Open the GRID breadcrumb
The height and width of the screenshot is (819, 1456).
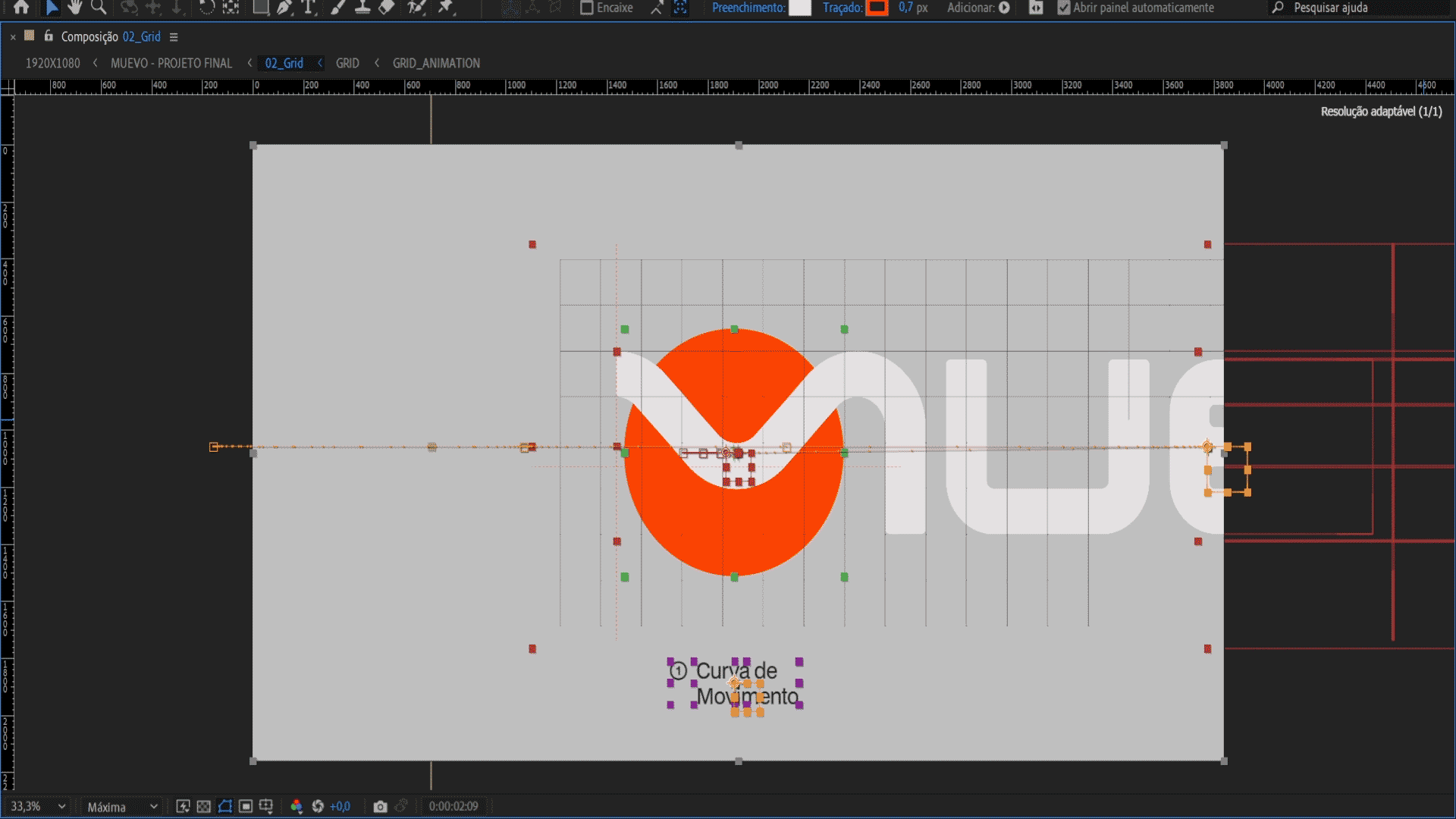[x=347, y=63]
